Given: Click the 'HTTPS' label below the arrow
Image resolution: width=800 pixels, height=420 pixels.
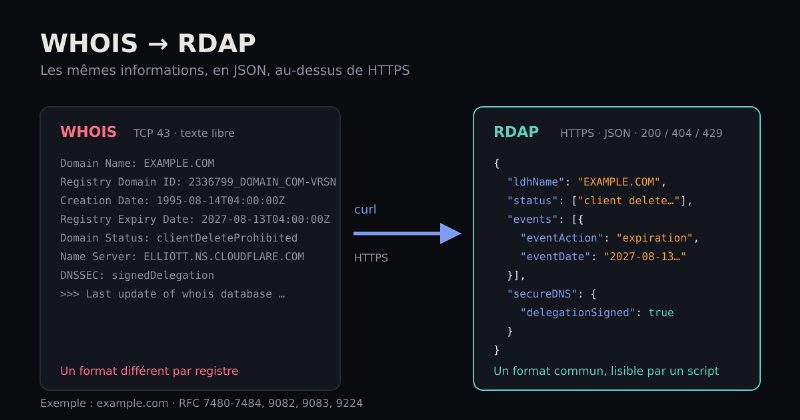Looking at the screenshot, I should (x=371, y=258).
